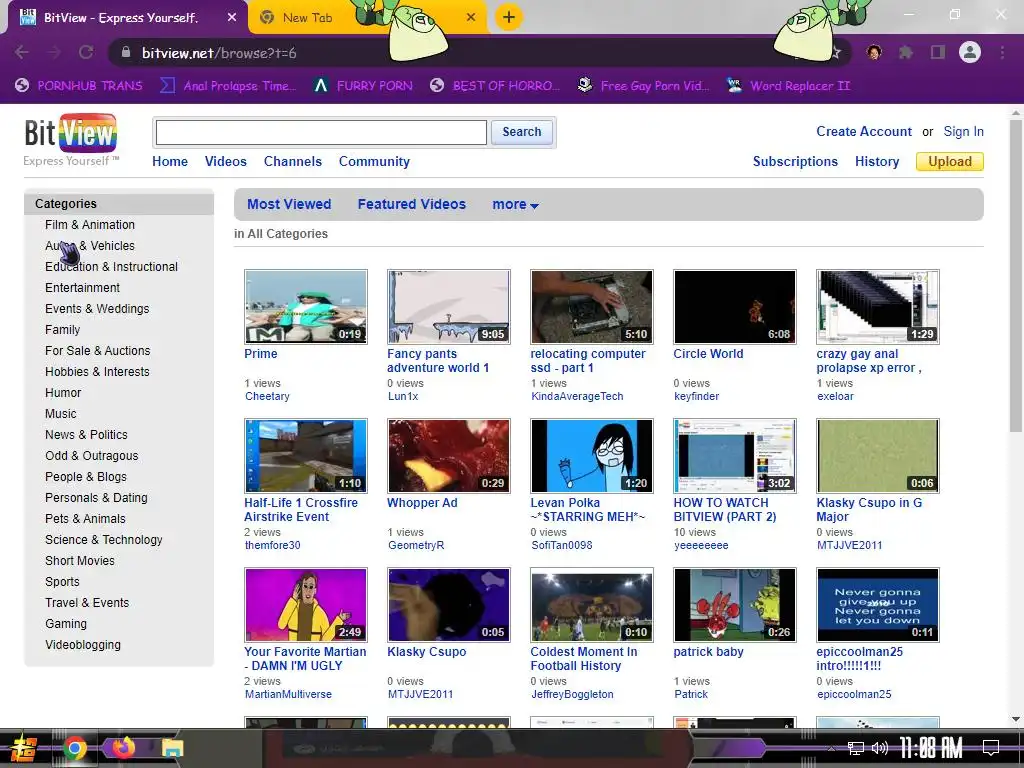Click the Create Account link

863,132
